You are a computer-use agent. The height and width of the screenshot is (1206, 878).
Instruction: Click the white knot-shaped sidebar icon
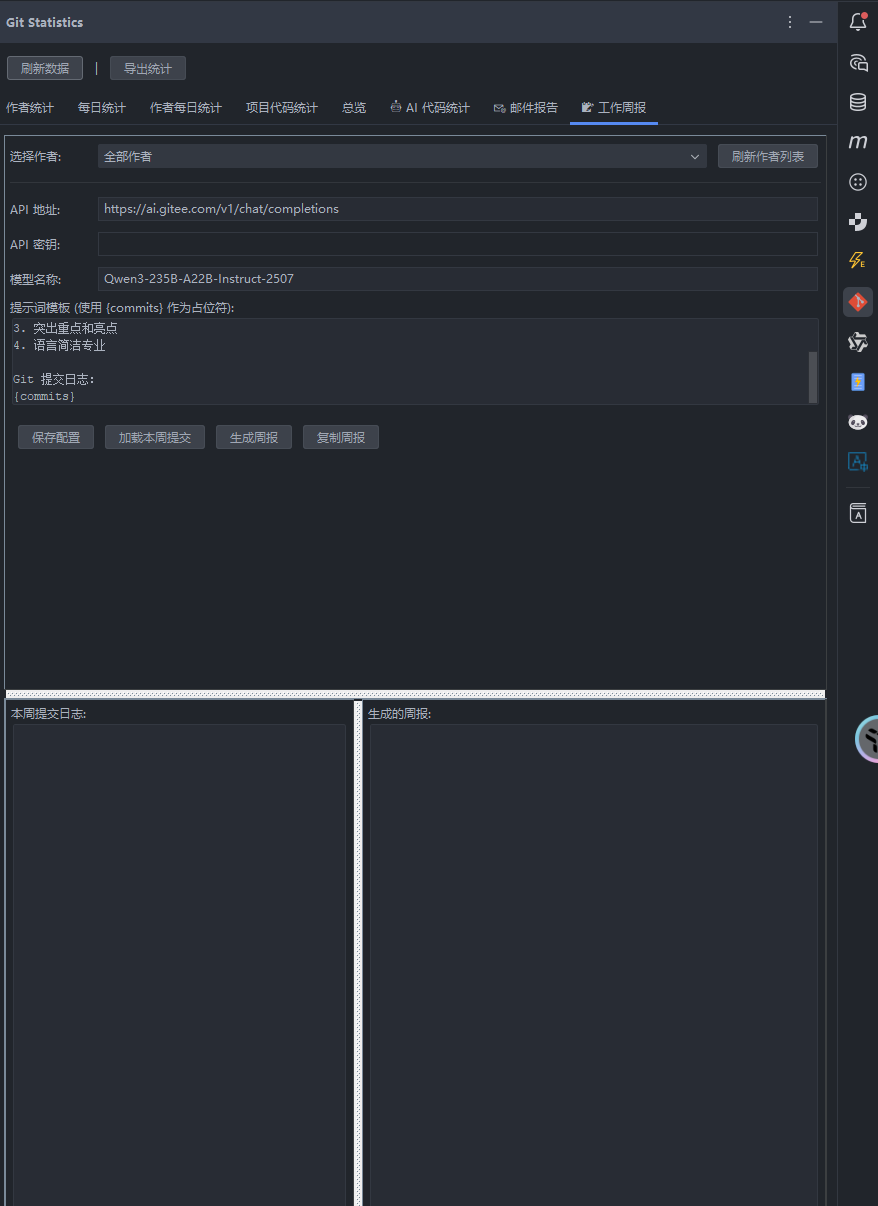point(857,342)
